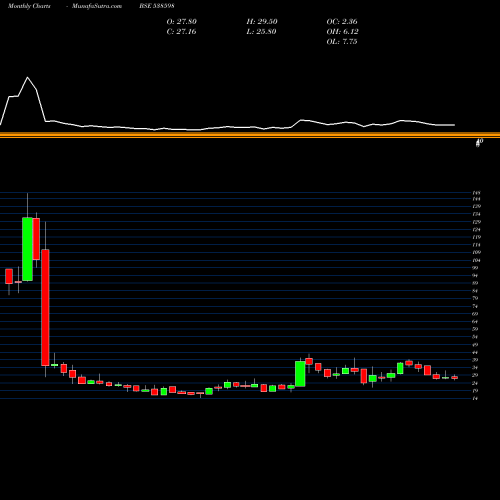
Task: Click the 44 price axis label
Action: pyautogui.click(x=475, y=353)
